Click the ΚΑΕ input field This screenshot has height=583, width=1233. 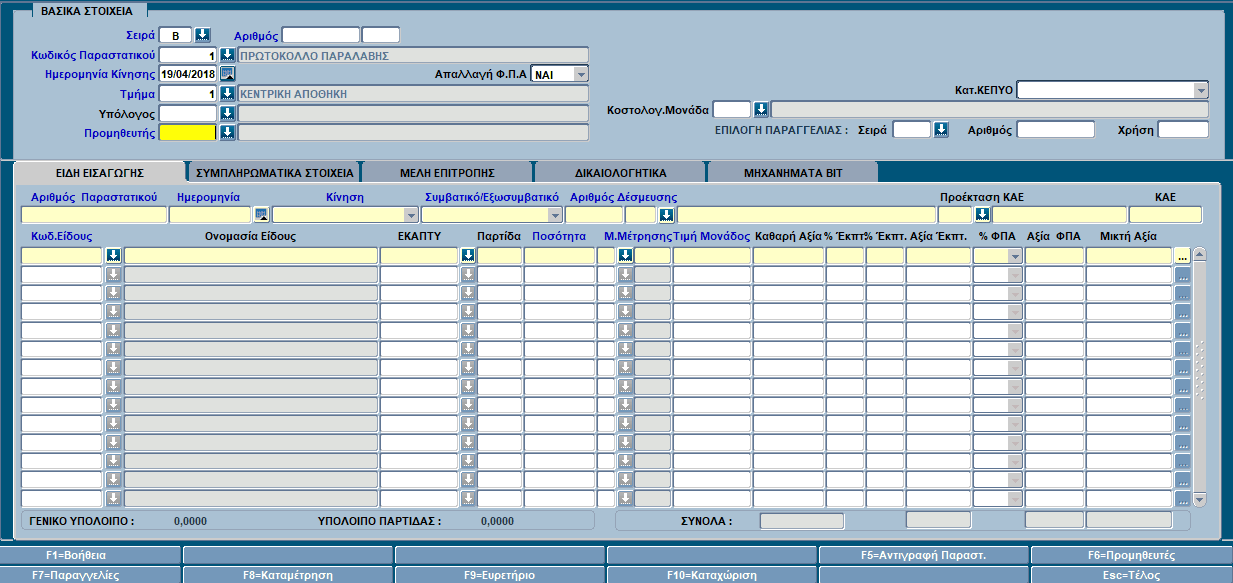pos(1165,214)
